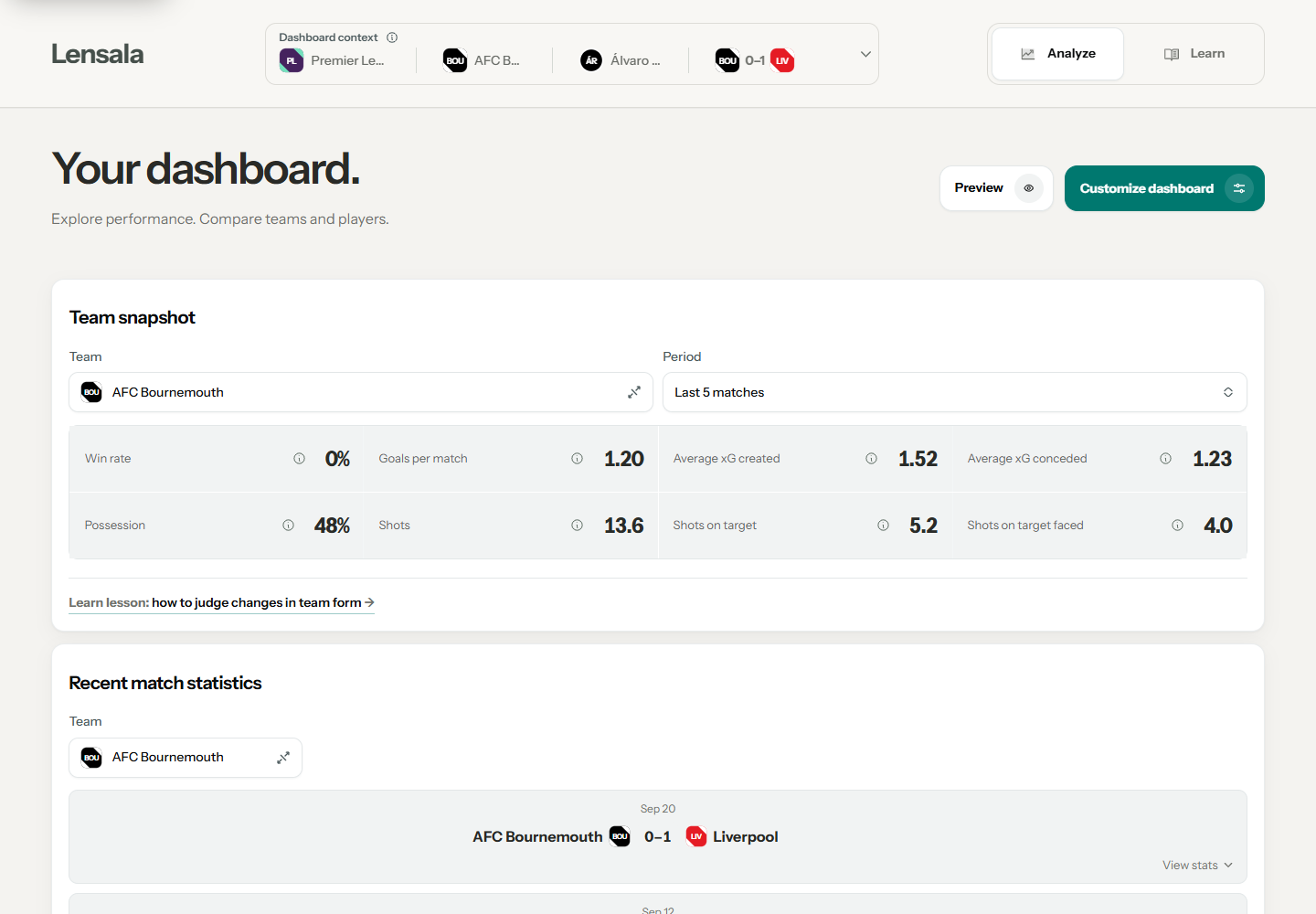Screen dimensions: 1316x914
Task: Click the Sep 20 date label
Action: pyautogui.click(x=658, y=809)
